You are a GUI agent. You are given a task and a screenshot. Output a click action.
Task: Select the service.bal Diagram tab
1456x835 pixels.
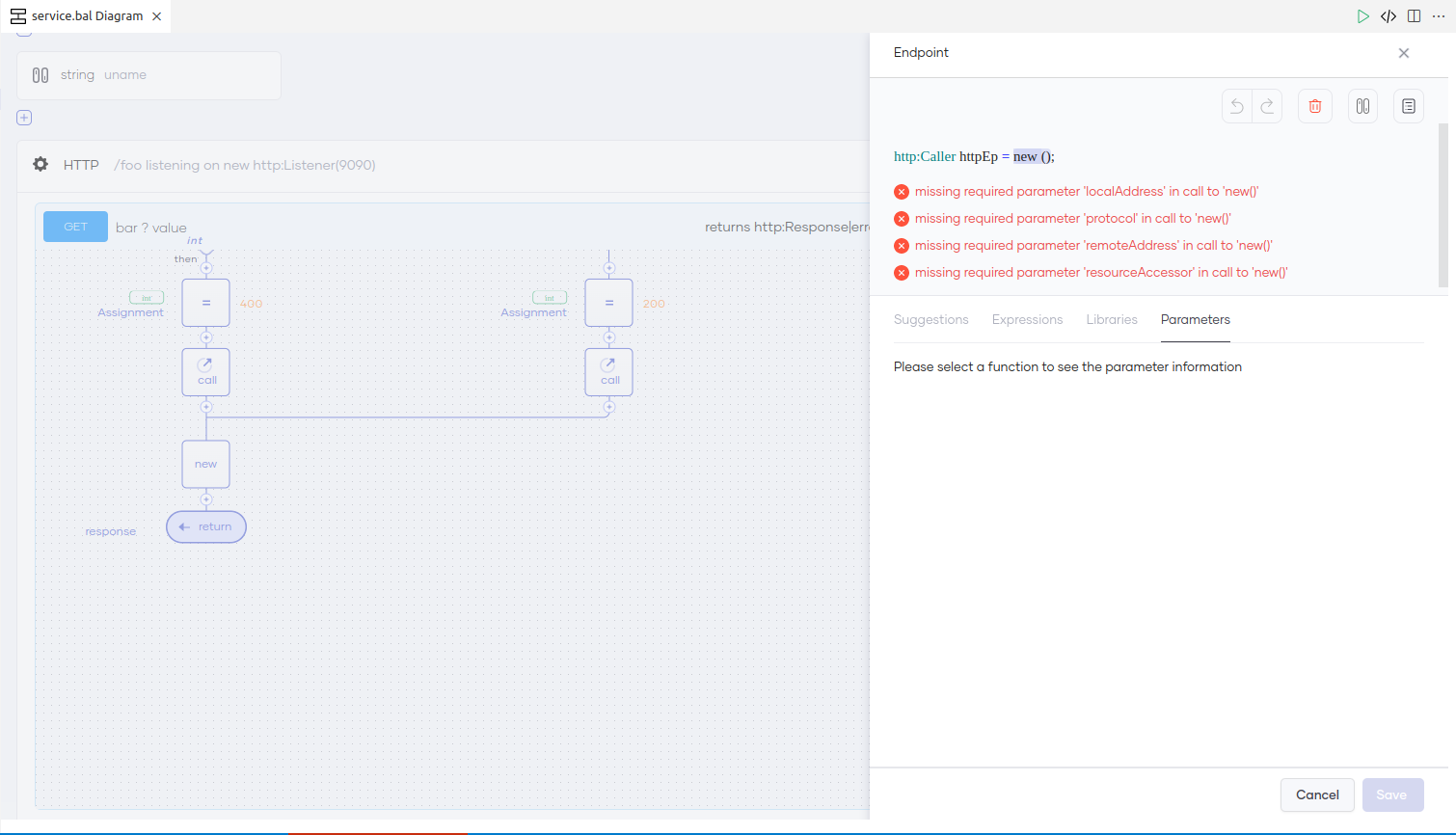[x=86, y=16]
